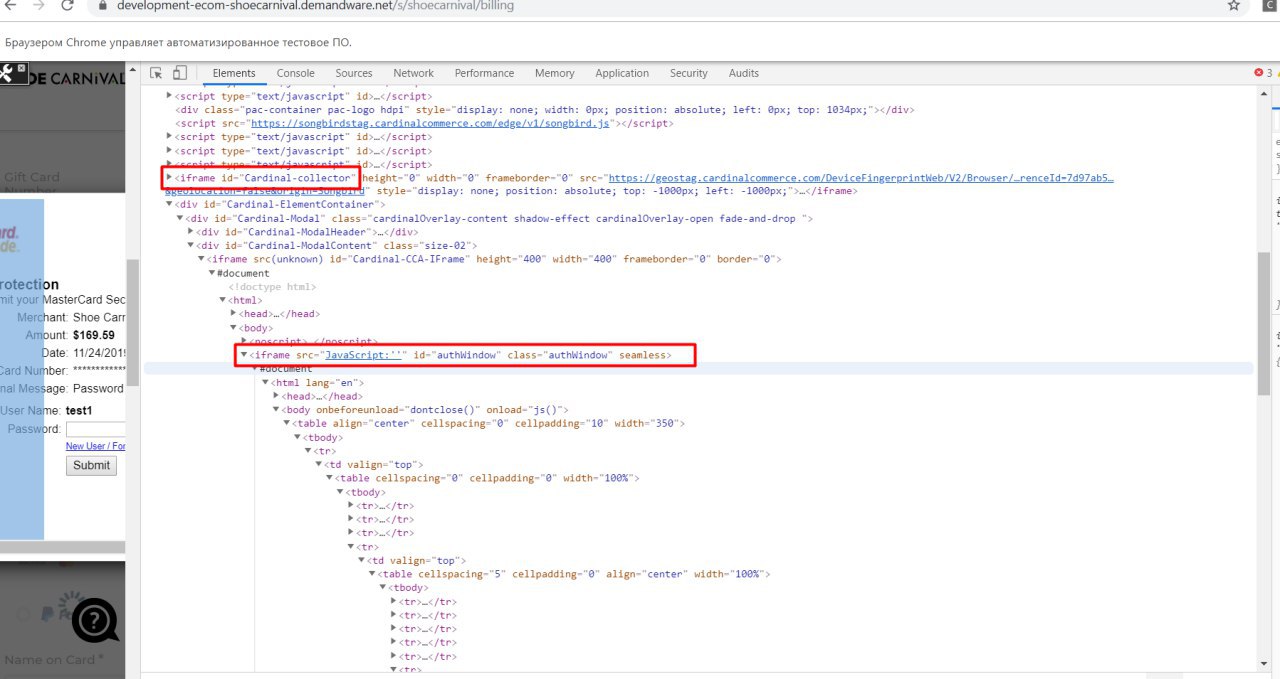Open the Sources tab

[354, 73]
